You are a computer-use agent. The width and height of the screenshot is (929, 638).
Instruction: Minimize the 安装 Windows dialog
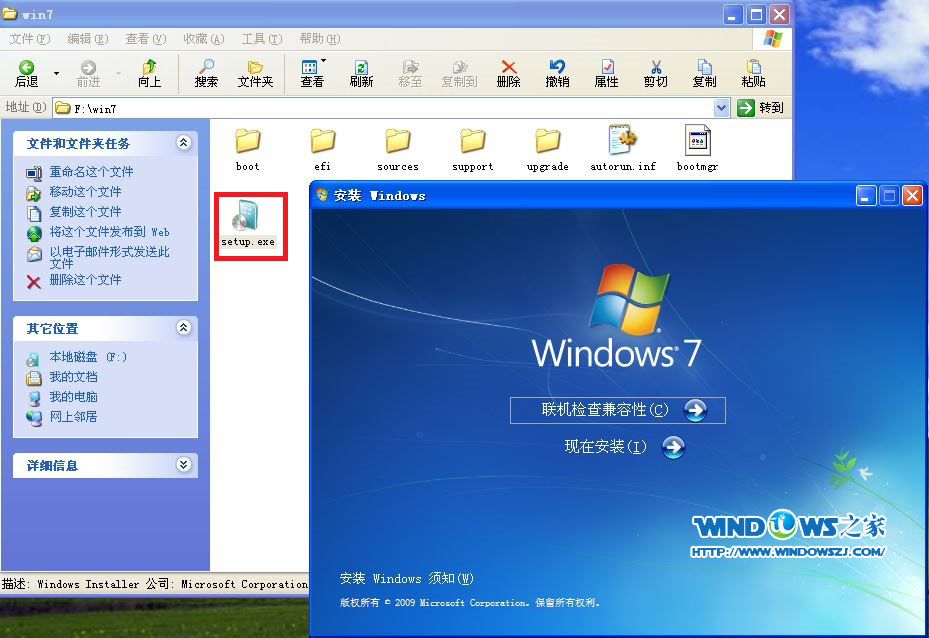coord(866,195)
